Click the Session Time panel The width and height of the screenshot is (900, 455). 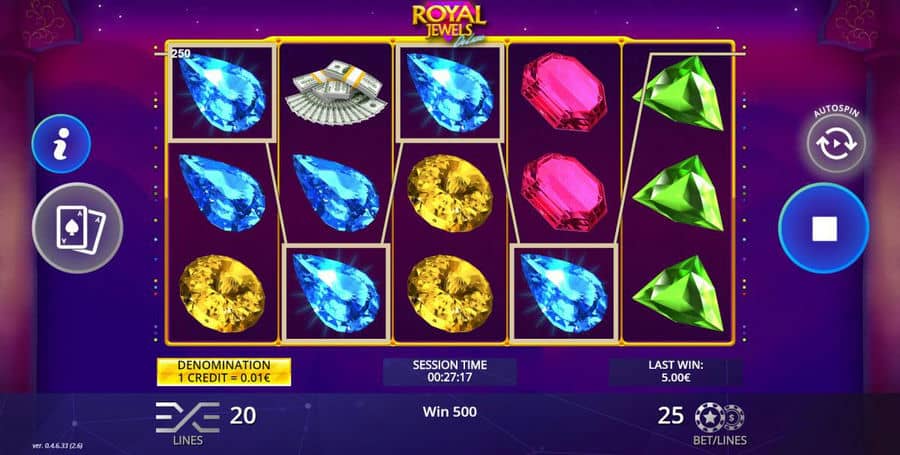tap(450, 371)
